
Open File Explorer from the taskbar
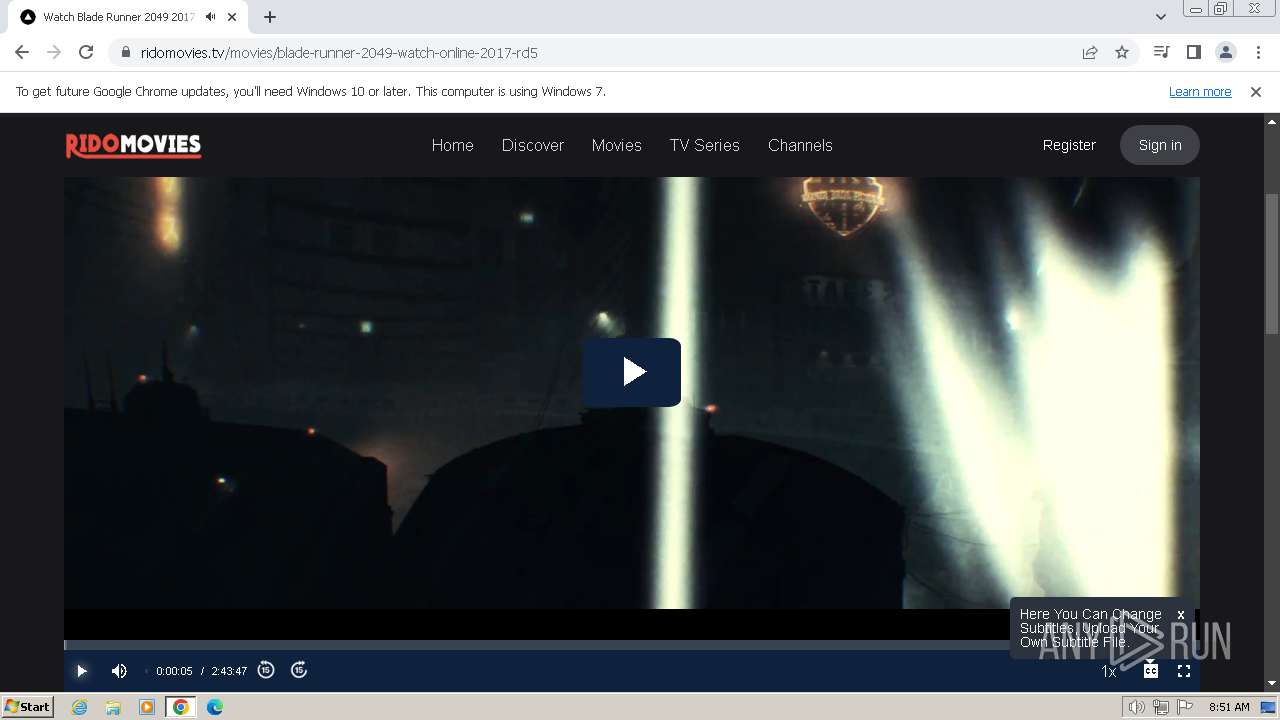pyautogui.click(x=113, y=707)
